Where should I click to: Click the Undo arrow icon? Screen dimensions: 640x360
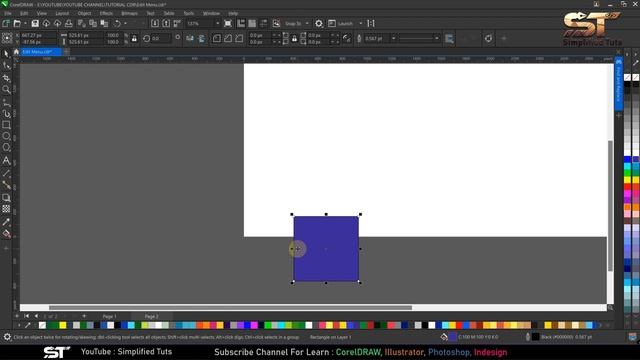pos(118,23)
